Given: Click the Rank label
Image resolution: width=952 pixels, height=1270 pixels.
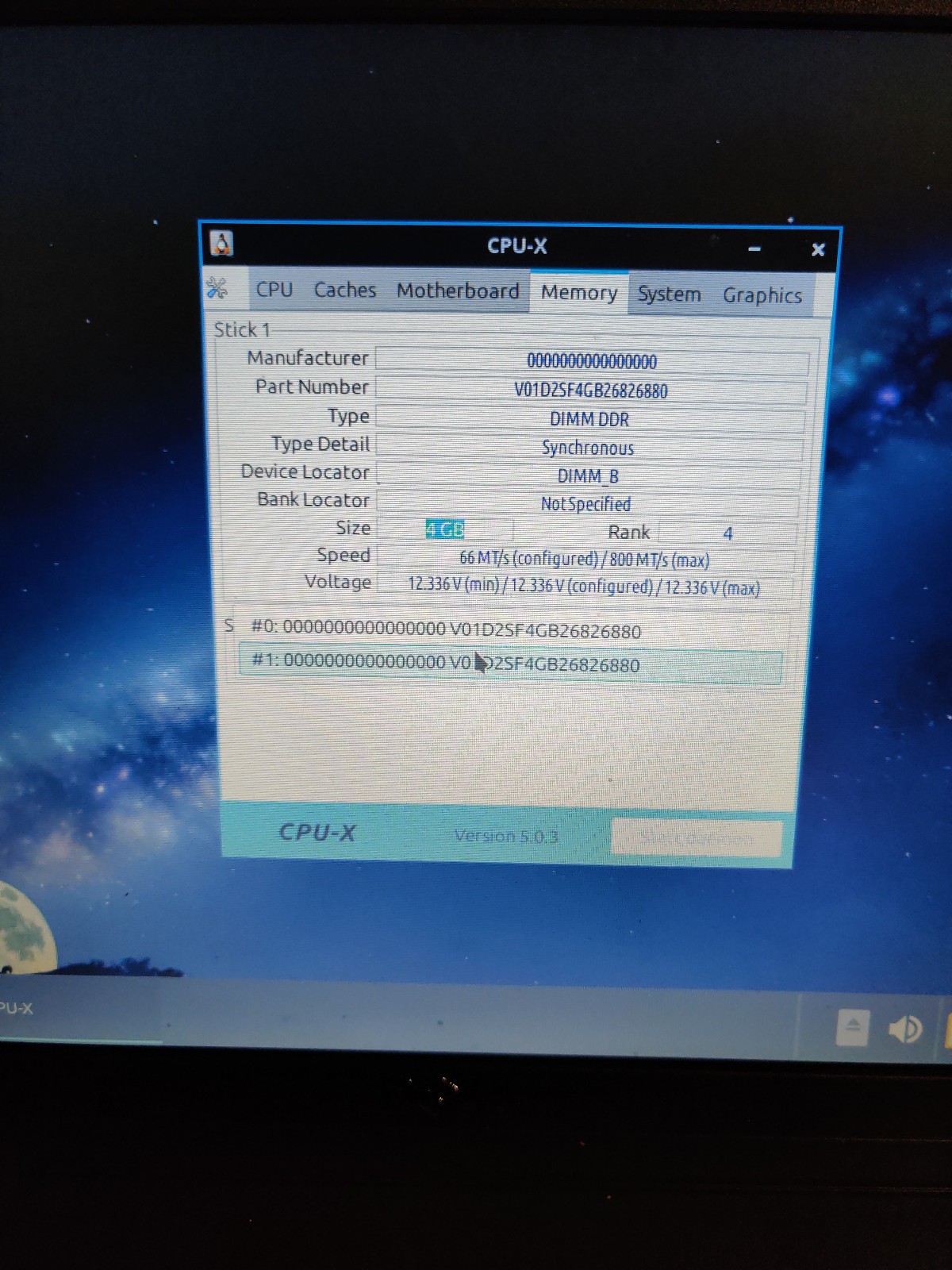Looking at the screenshot, I should (x=629, y=532).
